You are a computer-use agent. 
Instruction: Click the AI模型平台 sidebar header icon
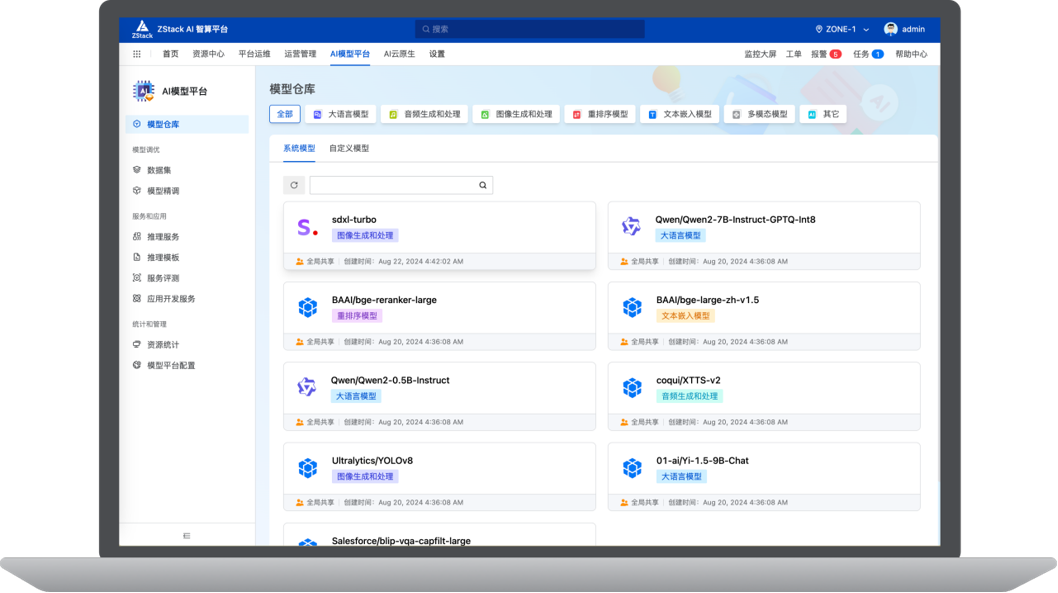pyautogui.click(x=143, y=91)
